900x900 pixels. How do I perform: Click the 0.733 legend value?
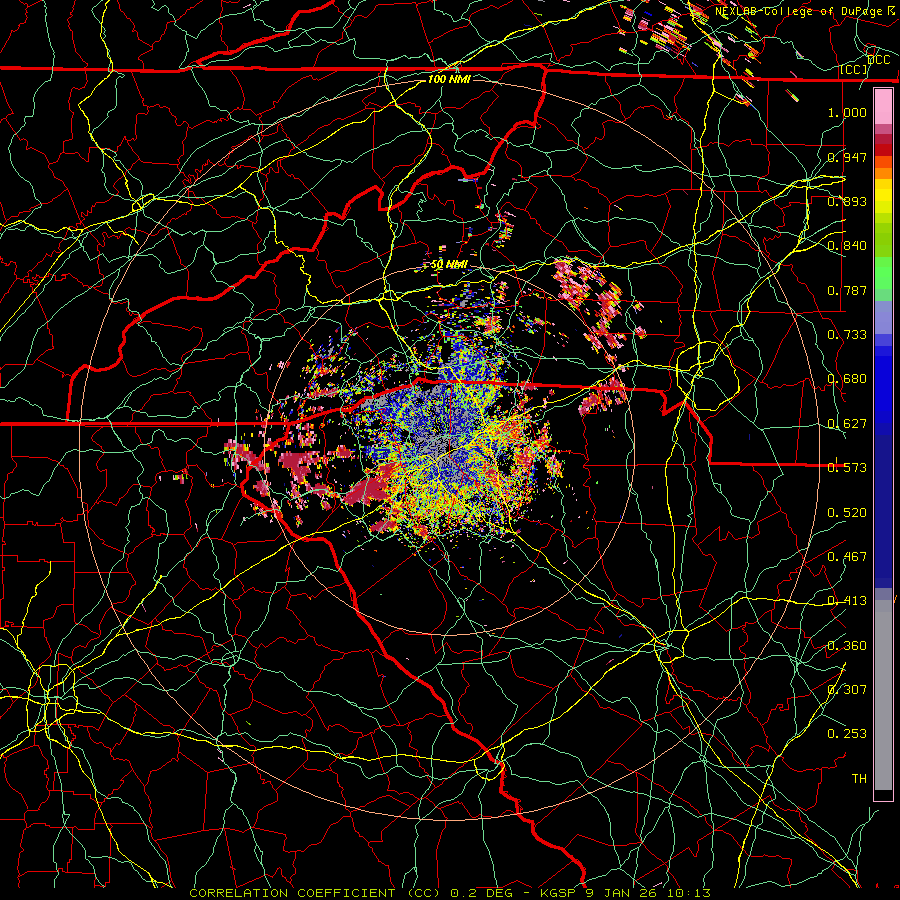[x=847, y=335]
